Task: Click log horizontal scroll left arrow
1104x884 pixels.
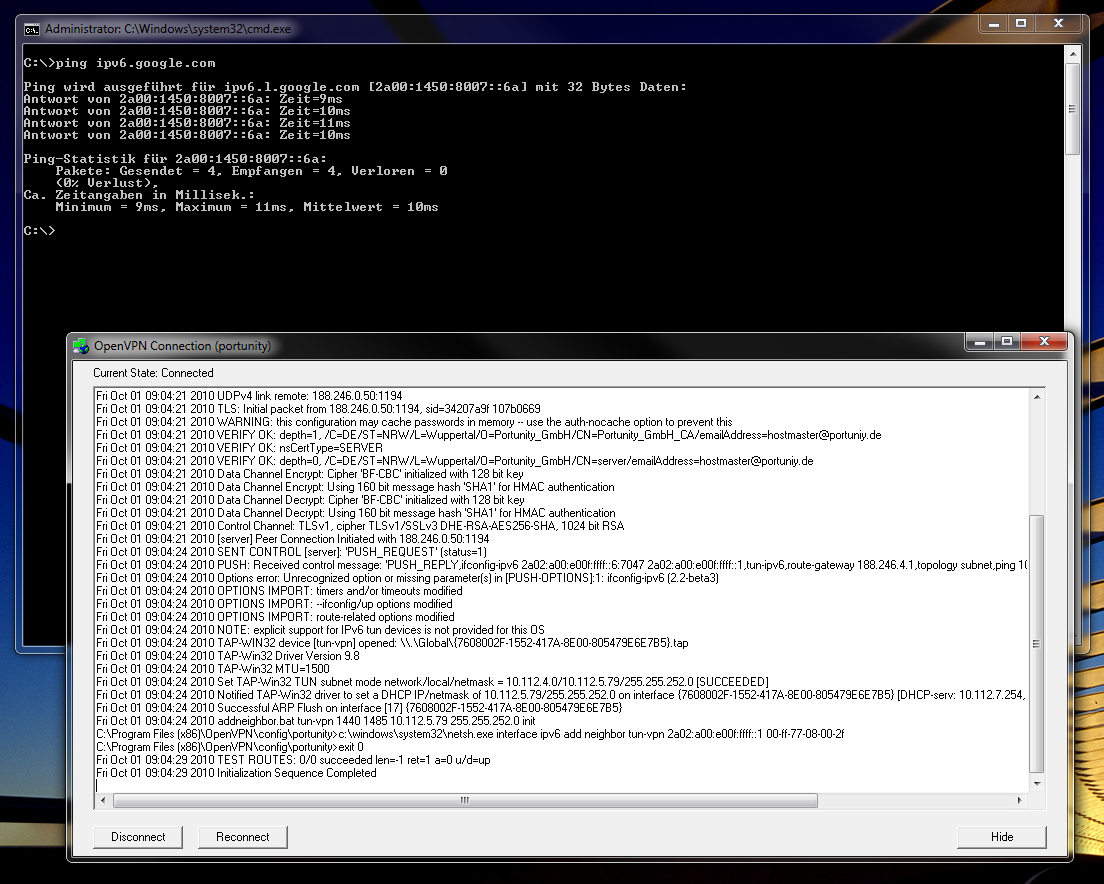Action: (103, 801)
